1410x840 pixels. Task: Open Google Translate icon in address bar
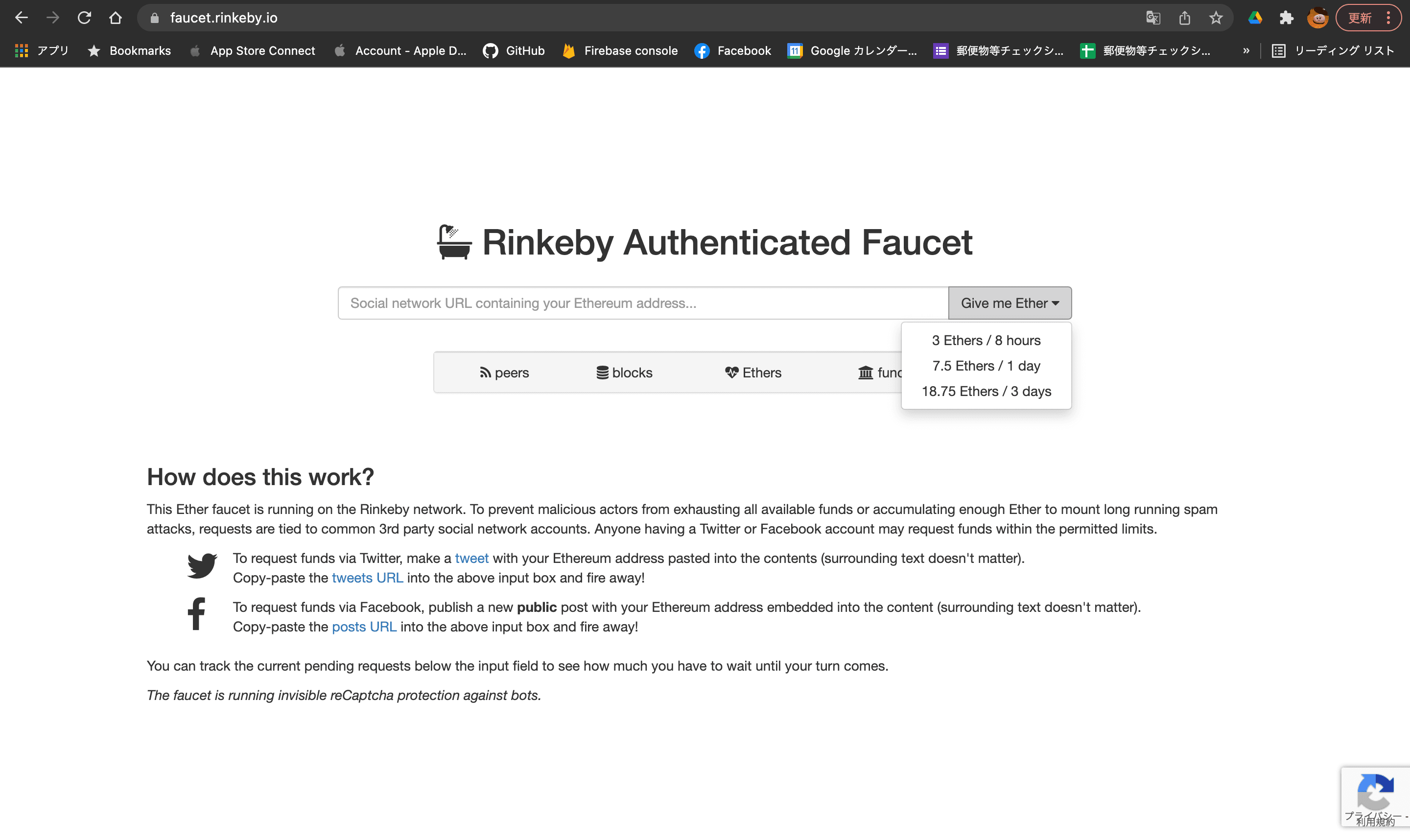(1153, 18)
